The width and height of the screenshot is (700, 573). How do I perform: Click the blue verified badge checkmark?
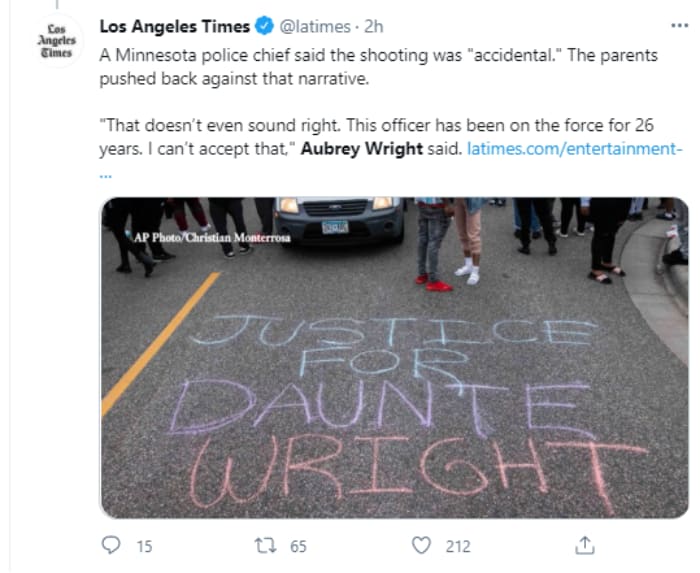tap(265, 26)
